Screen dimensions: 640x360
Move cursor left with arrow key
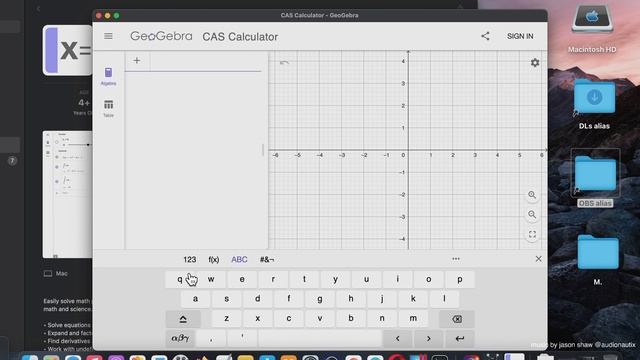398,338
